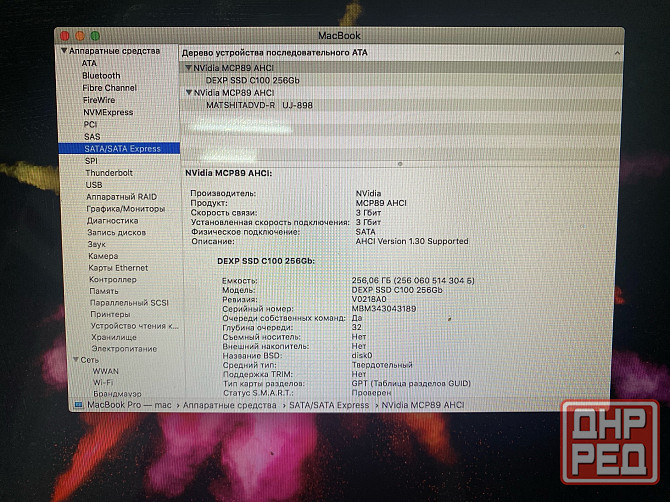670x502 pixels.
Task: Collapse the Сеть sidebar section
Action: [76, 360]
